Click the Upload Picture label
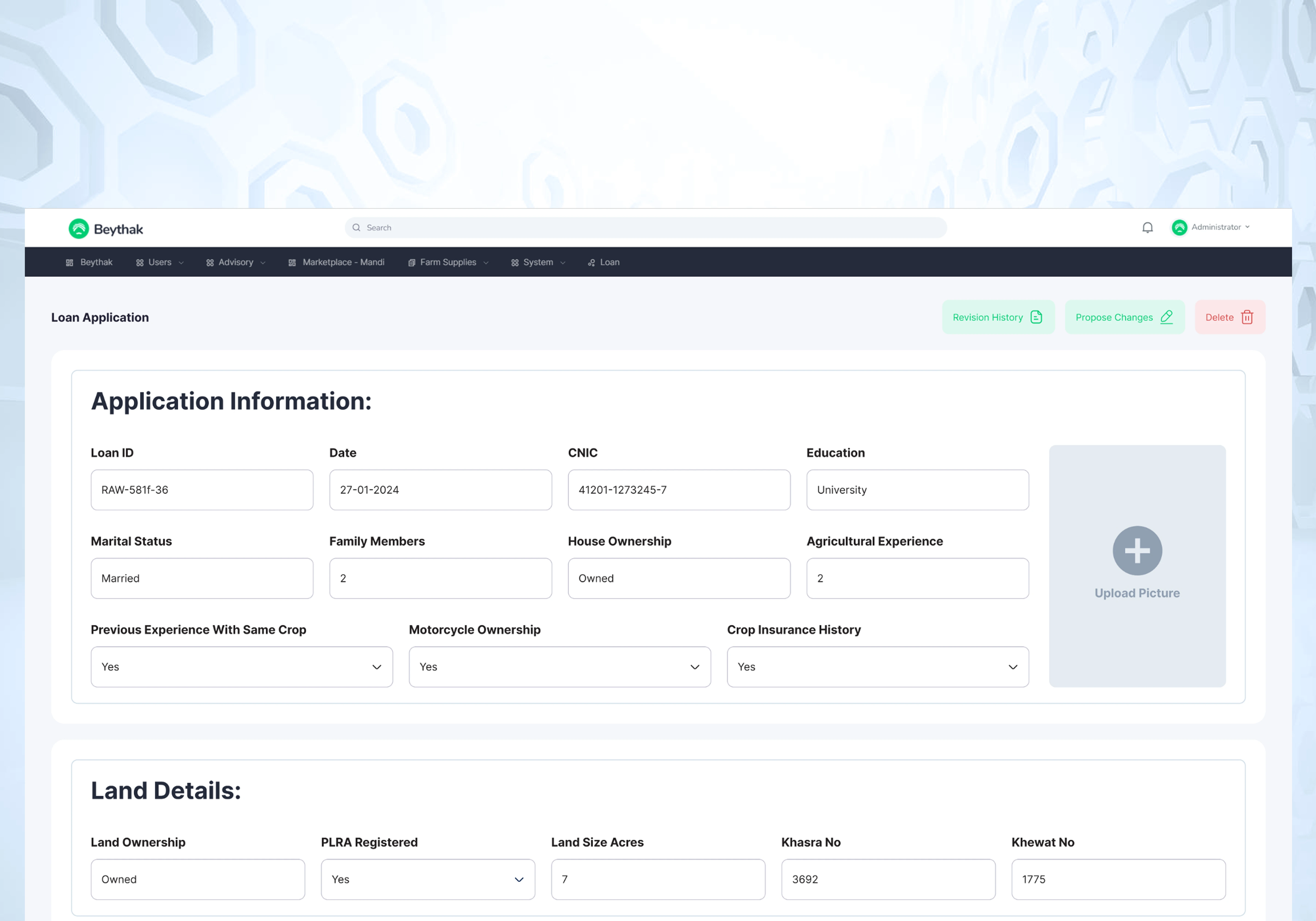1316x921 pixels. point(1137,593)
